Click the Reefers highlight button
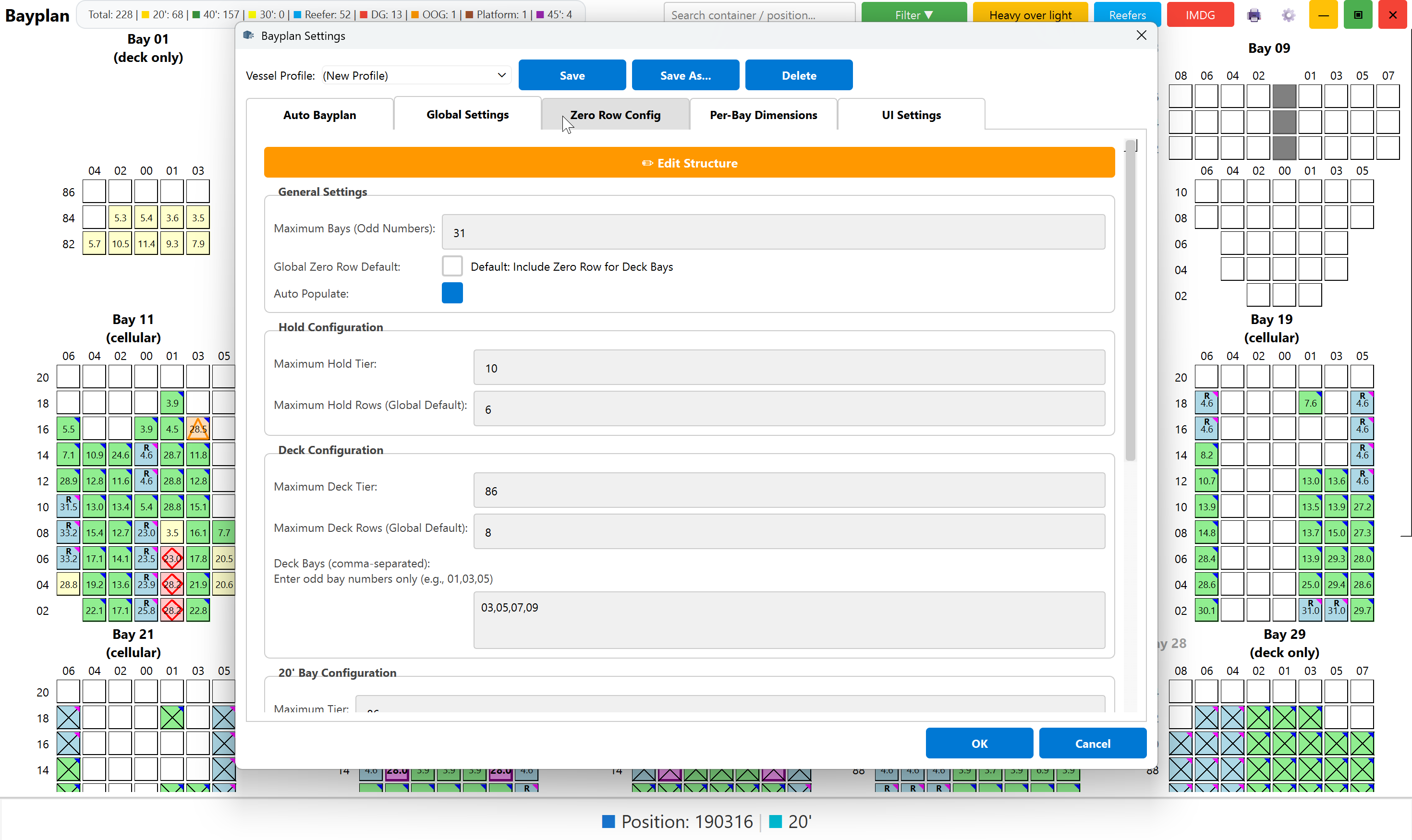The width and height of the screenshot is (1412, 840). tap(1127, 15)
